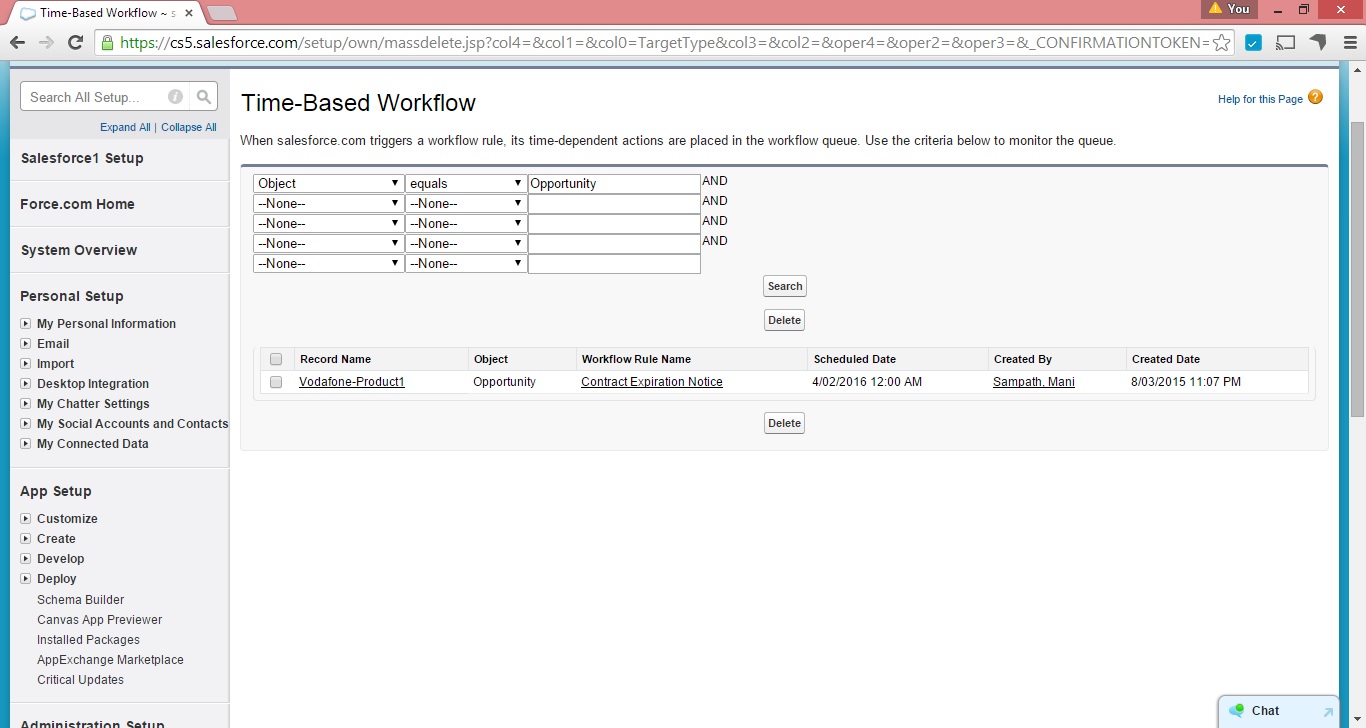Bookmark this page with the star icon

(x=1221, y=43)
